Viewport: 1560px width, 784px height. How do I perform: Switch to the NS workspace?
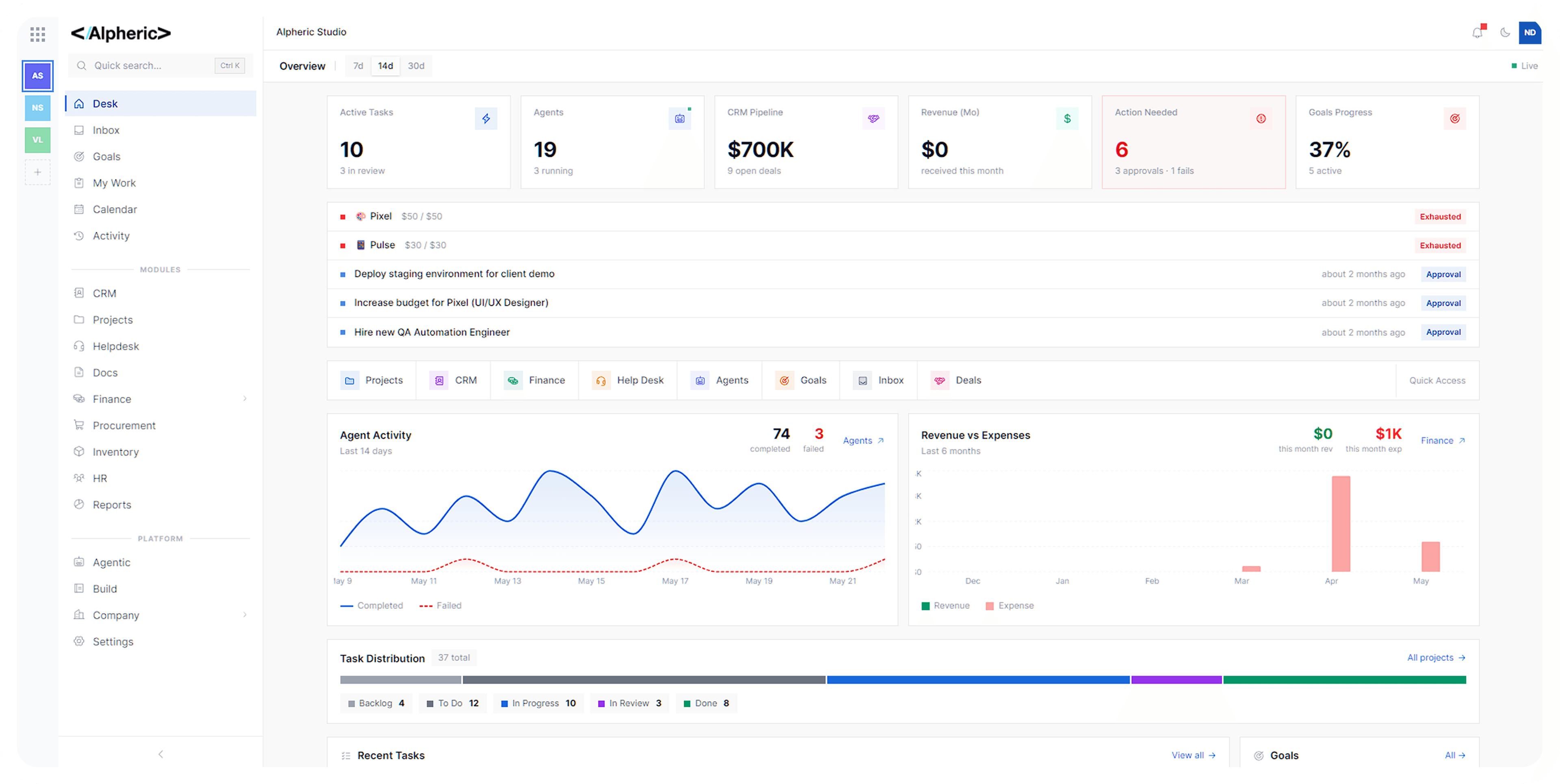point(37,108)
